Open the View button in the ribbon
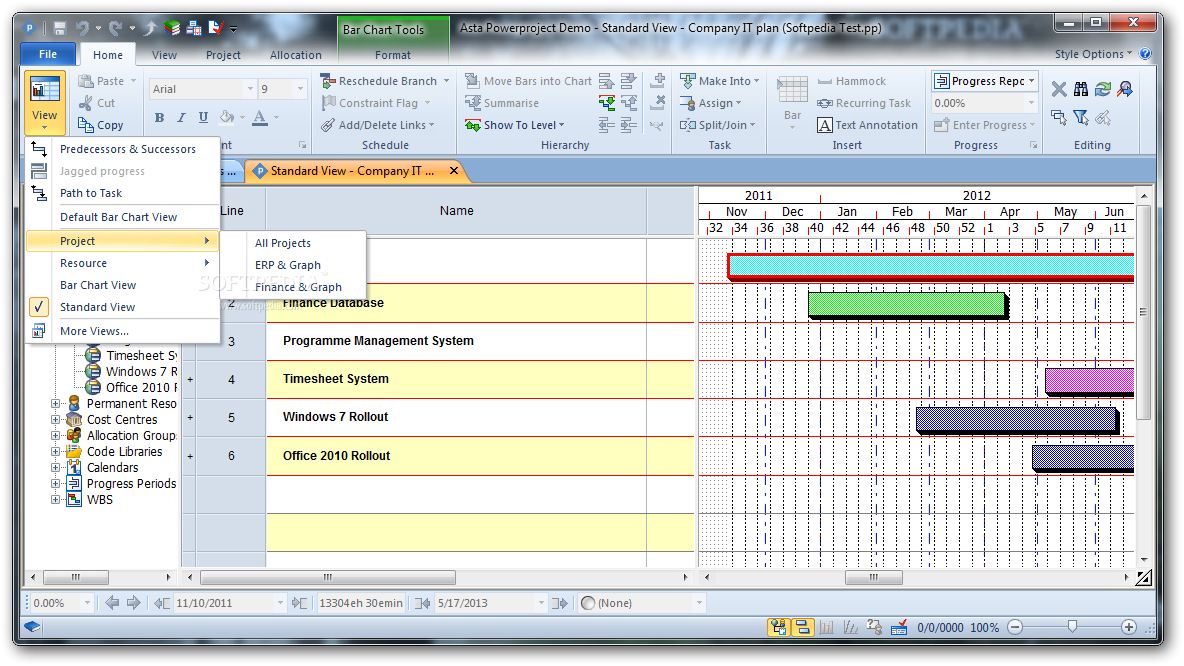This screenshot has width=1184, height=666. 45,101
